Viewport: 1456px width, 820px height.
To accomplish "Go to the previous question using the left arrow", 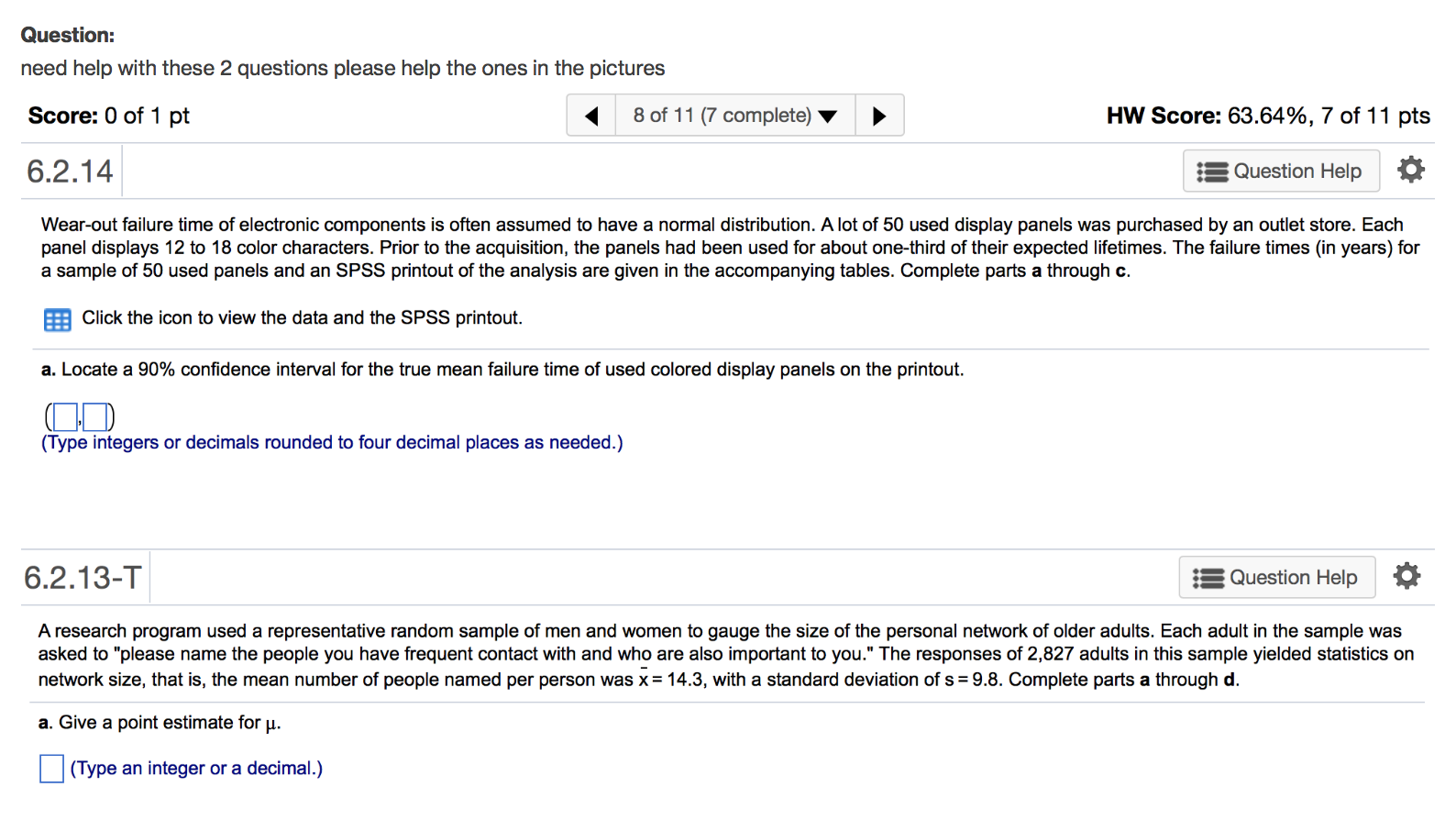I will coord(591,115).
